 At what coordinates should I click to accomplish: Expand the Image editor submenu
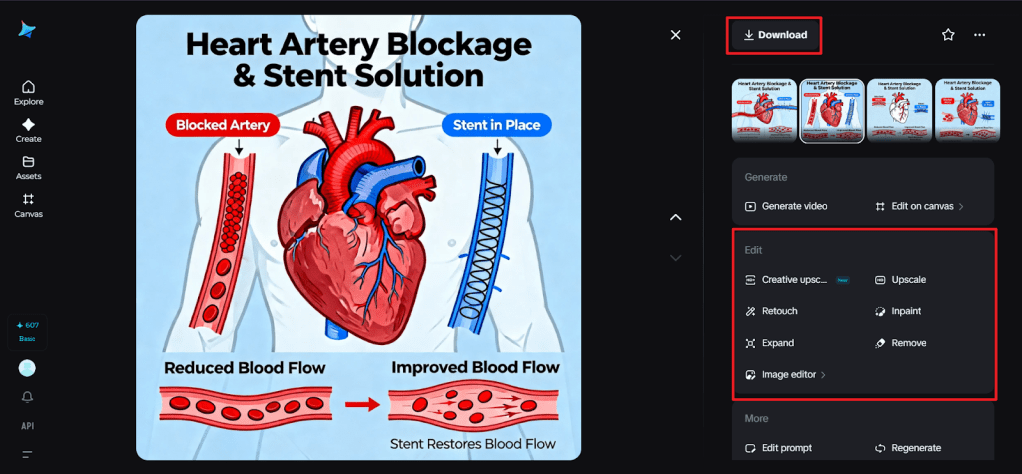click(x=789, y=375)
